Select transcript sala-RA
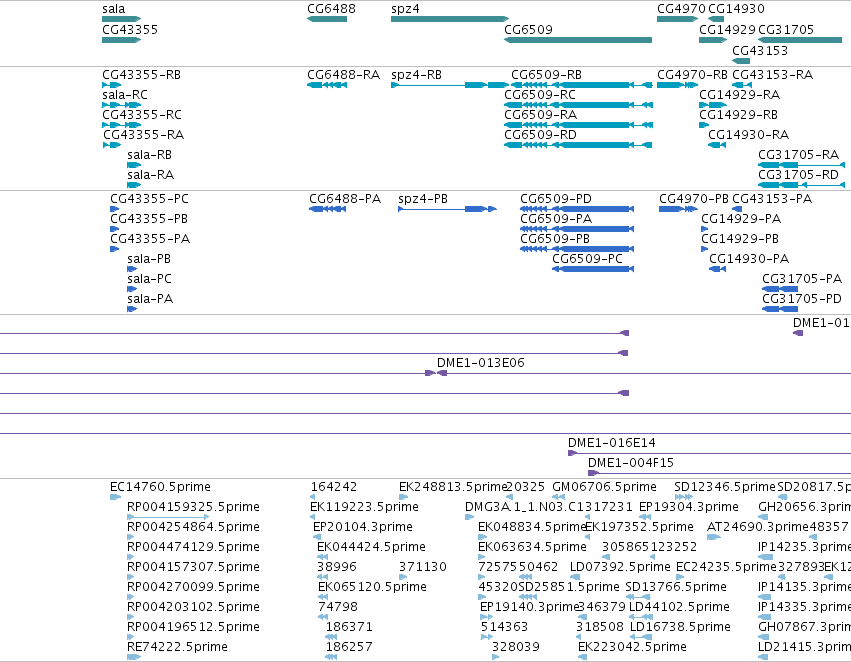This screenshot has height=662, width=851. tap(150, 175)
